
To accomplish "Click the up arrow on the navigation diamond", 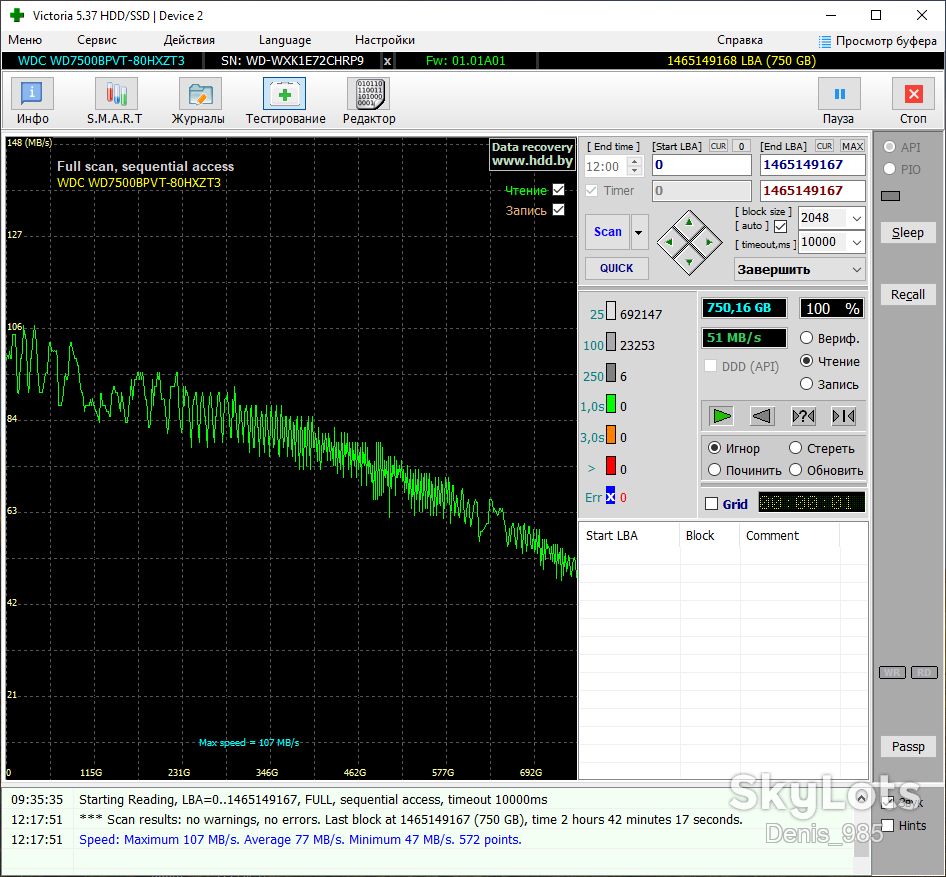I will (689, 222).
